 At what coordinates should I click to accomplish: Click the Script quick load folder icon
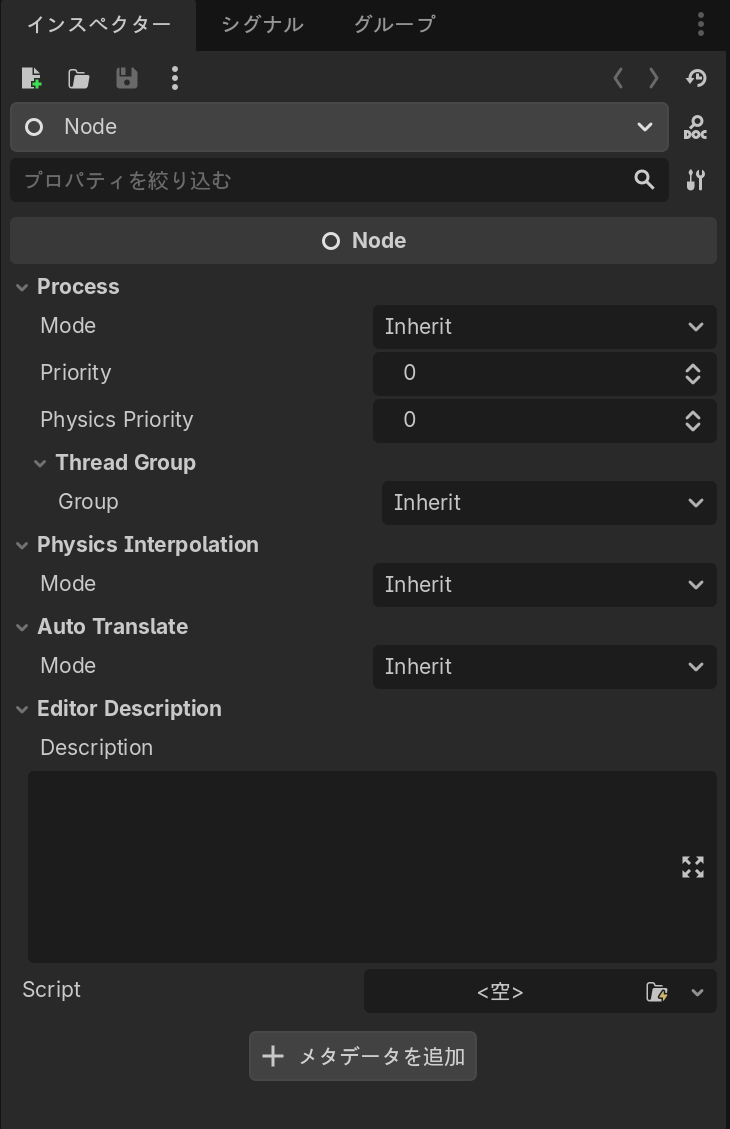click(x=657, y=991)
